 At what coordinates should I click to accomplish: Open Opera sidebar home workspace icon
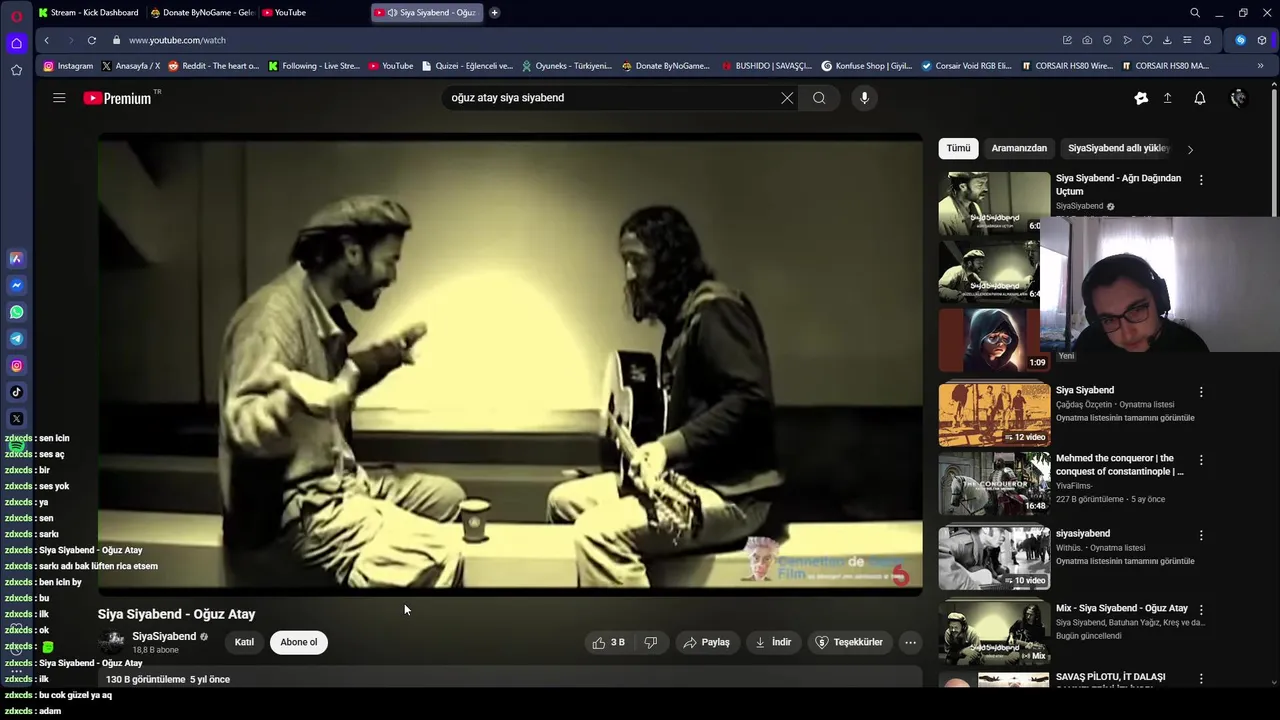pos(16,43)
